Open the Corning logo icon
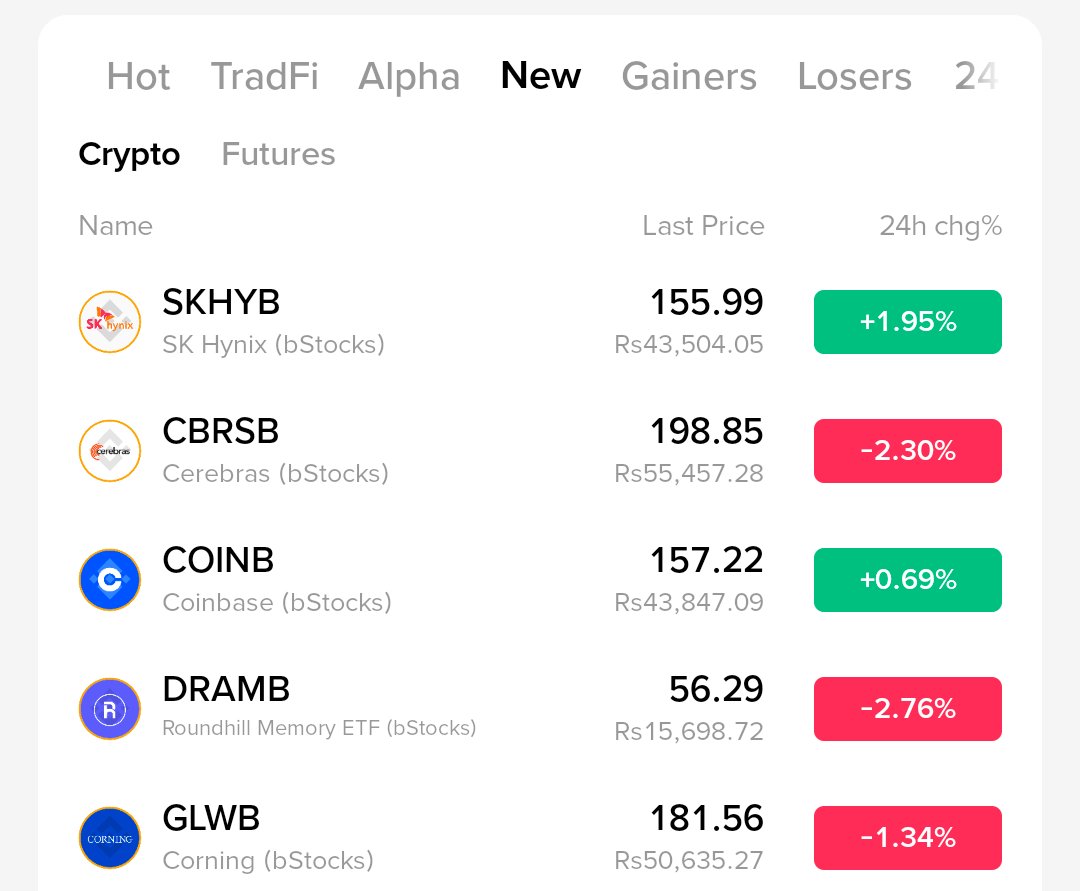 110,838
